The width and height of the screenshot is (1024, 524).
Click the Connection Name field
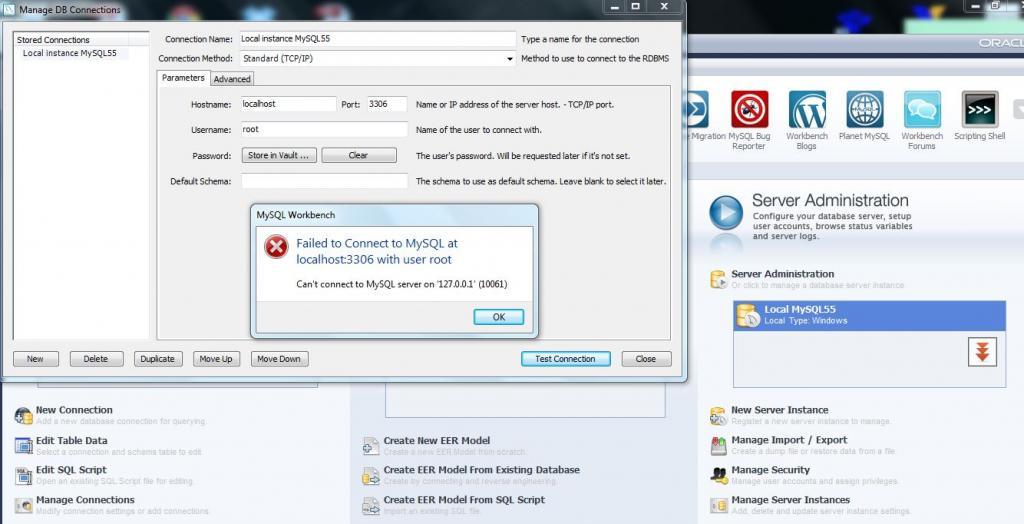[378, 39]
